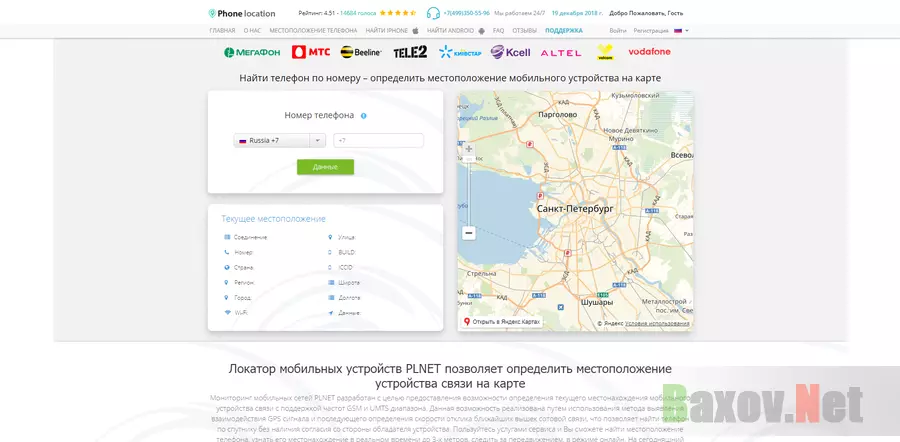
Task: Open the О НАС menu item
Action: (x=252, y=30)
